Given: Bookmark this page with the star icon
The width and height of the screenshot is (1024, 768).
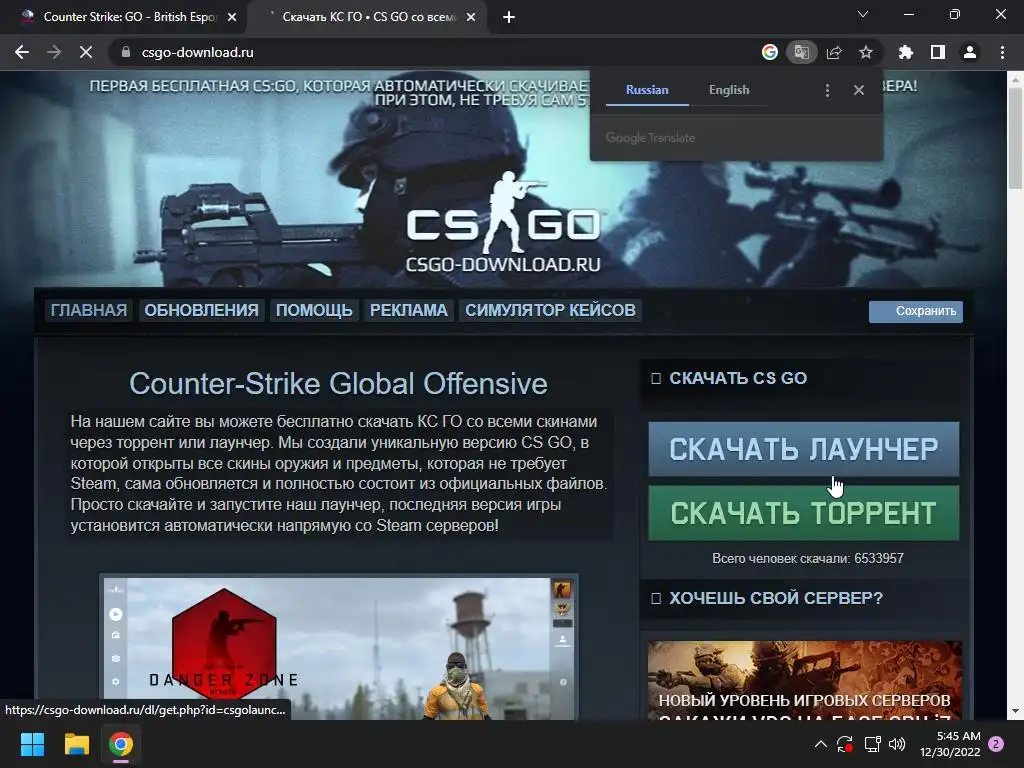Looking at the screenshot, I should coord(866,52).
